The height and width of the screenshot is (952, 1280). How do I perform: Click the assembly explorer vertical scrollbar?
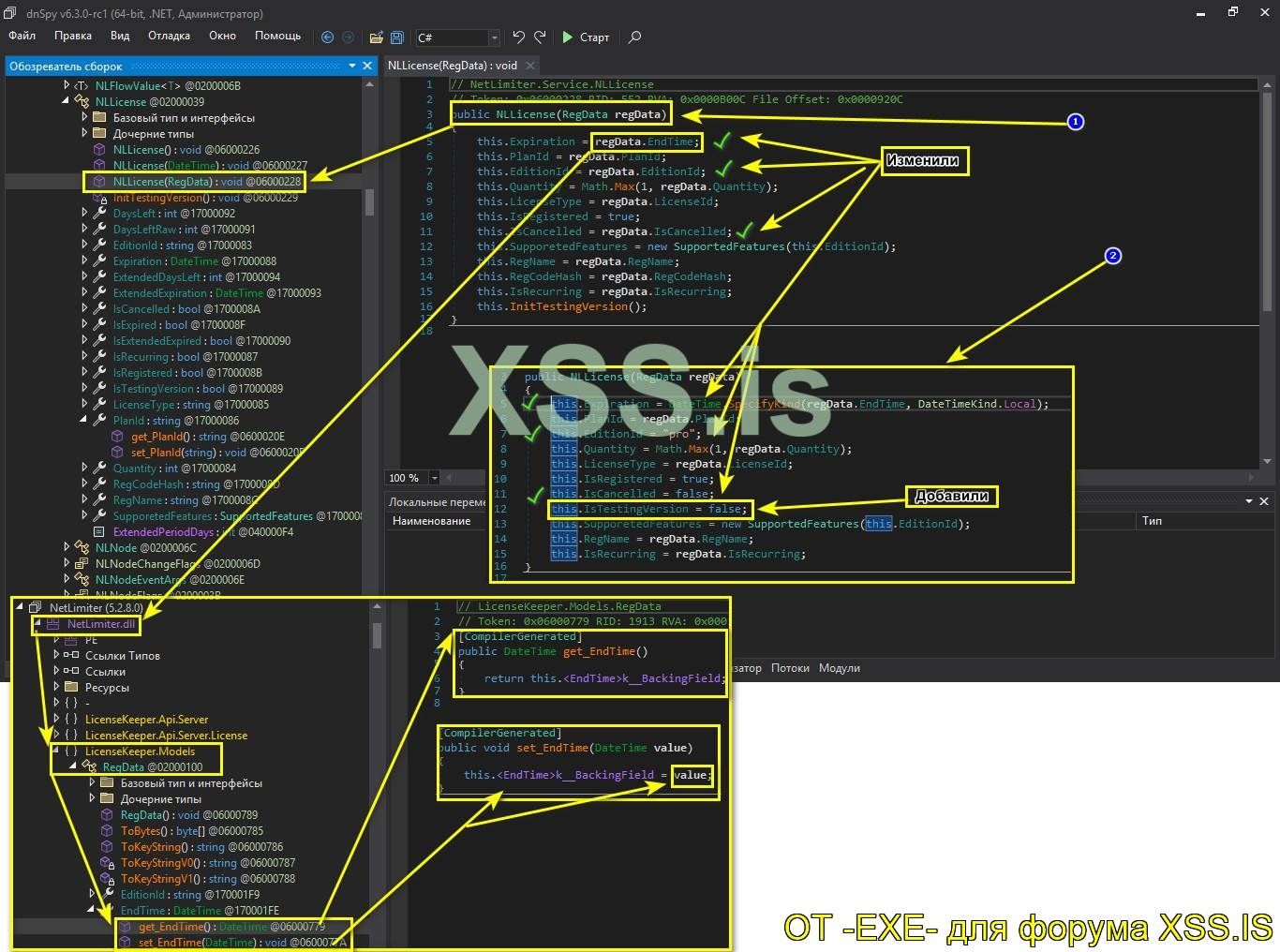[x=369, y=201]
